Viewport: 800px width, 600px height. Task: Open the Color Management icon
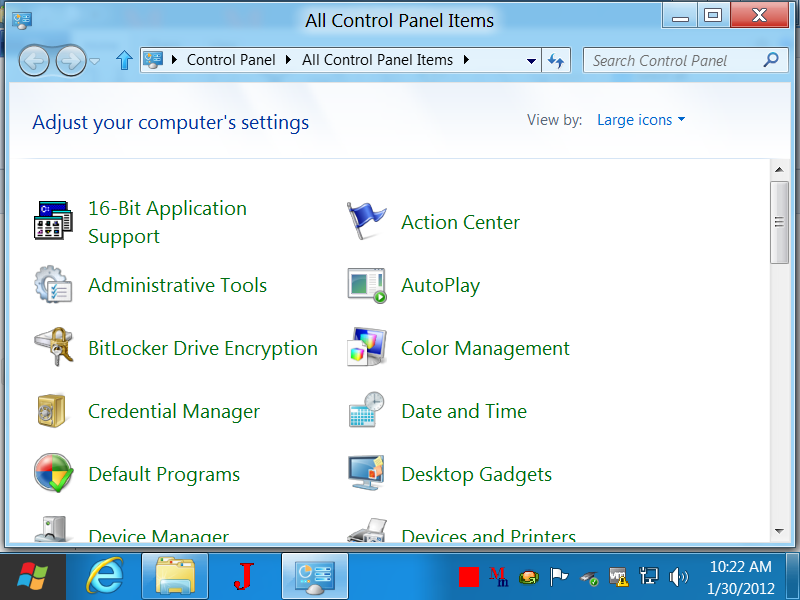[x=366, y=348]
